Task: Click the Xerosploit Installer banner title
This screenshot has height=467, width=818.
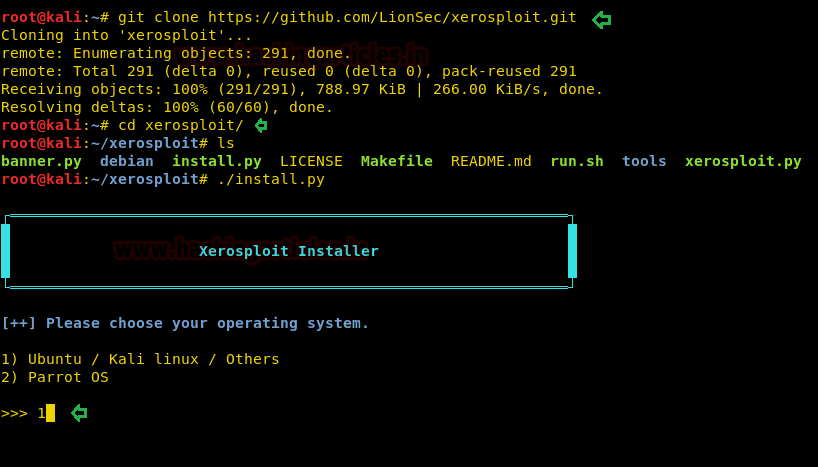Action: [x=288, y=251]
